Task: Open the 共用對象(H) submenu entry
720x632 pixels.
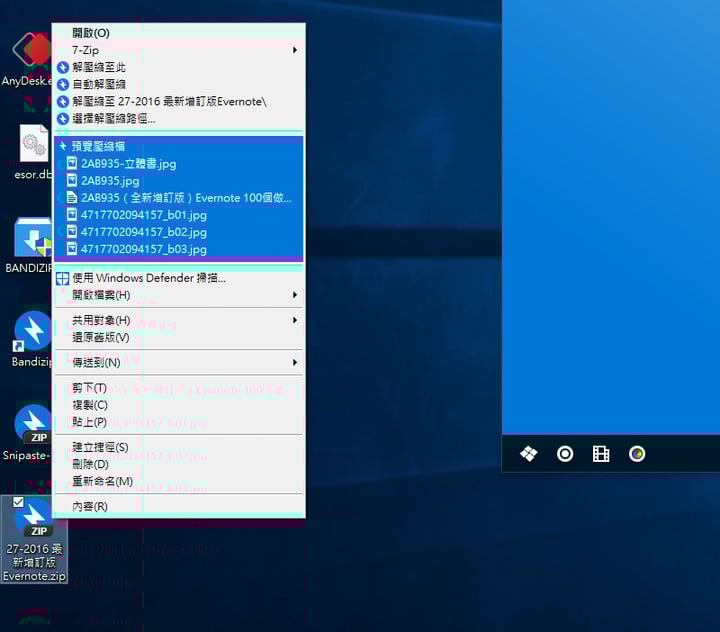Action: (179, 320)
